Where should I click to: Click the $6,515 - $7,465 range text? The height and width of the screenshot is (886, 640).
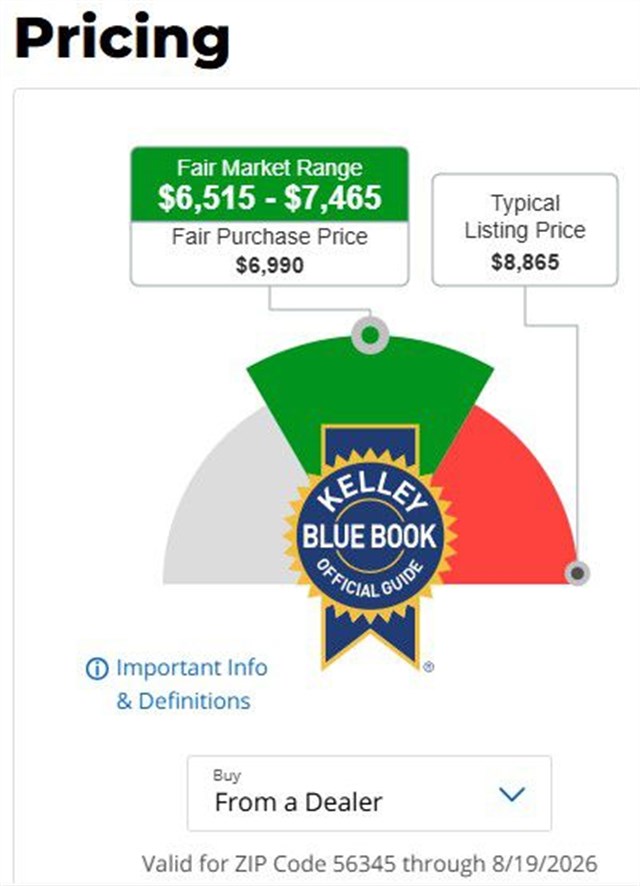click(x=269, y=198)
